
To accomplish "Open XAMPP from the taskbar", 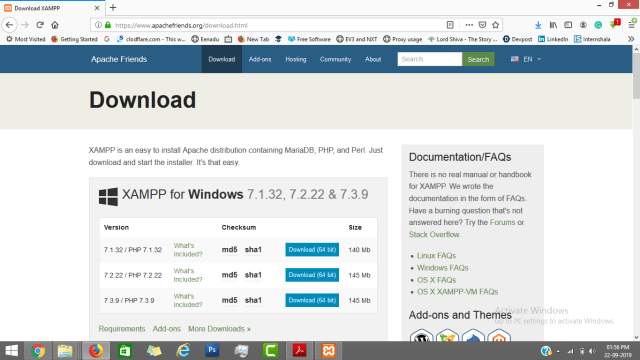I will coord(329,351).
